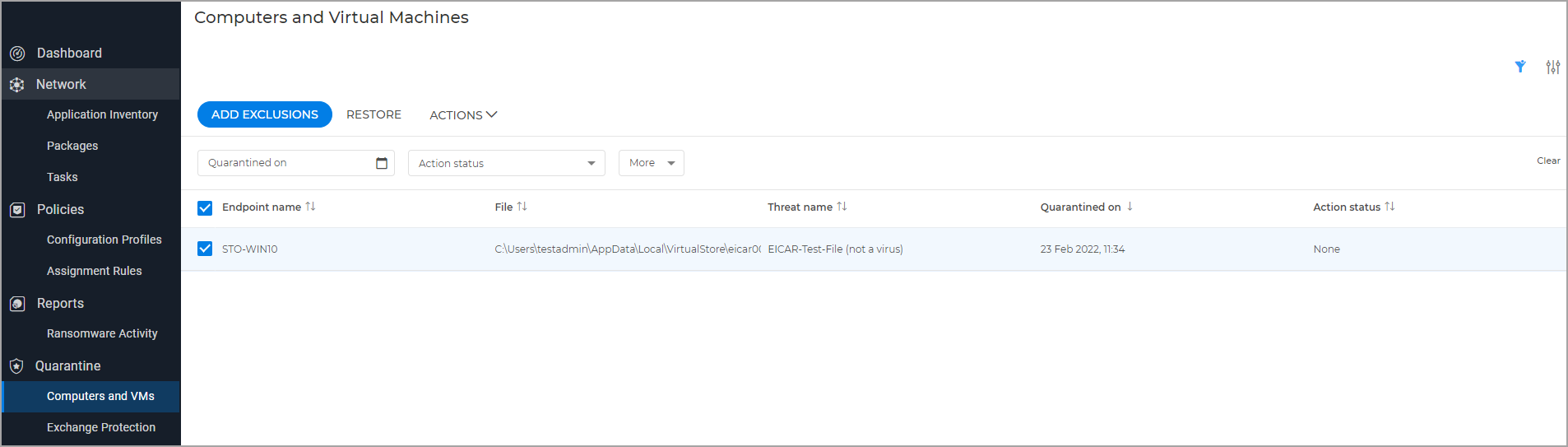The width and height of the screenshot is (1568, 447).
Task: Click the Quarantine shield icon
Action: 17,366
